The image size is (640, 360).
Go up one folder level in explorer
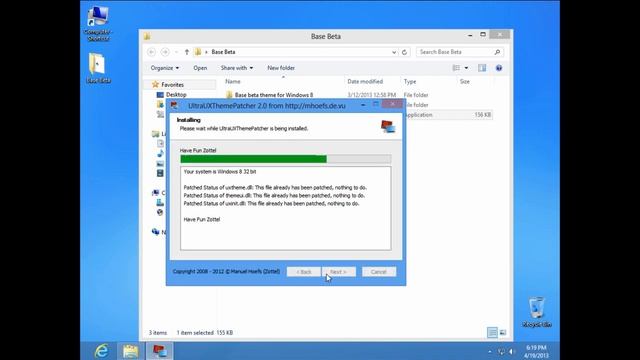pyautogui.click(x=187, y=52)
